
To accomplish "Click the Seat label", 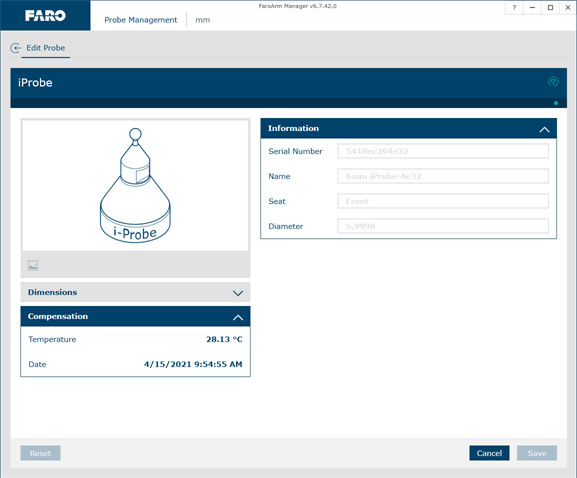I will click(277, 201).
